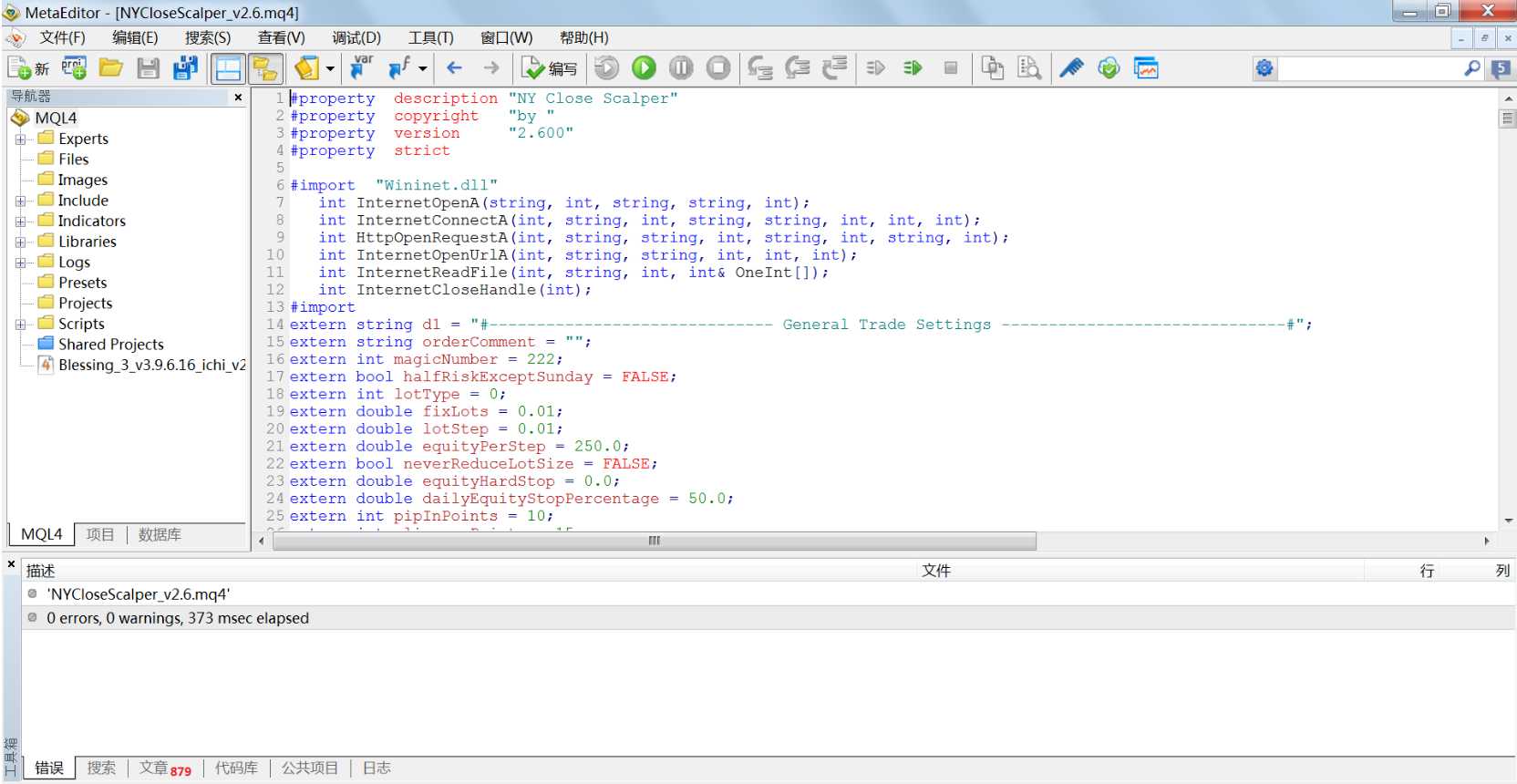Image resolution: width=1517 pixels, height=784 pixels.
Task: Open the 日志 toolbox tab
Action: tap(377, 768)
